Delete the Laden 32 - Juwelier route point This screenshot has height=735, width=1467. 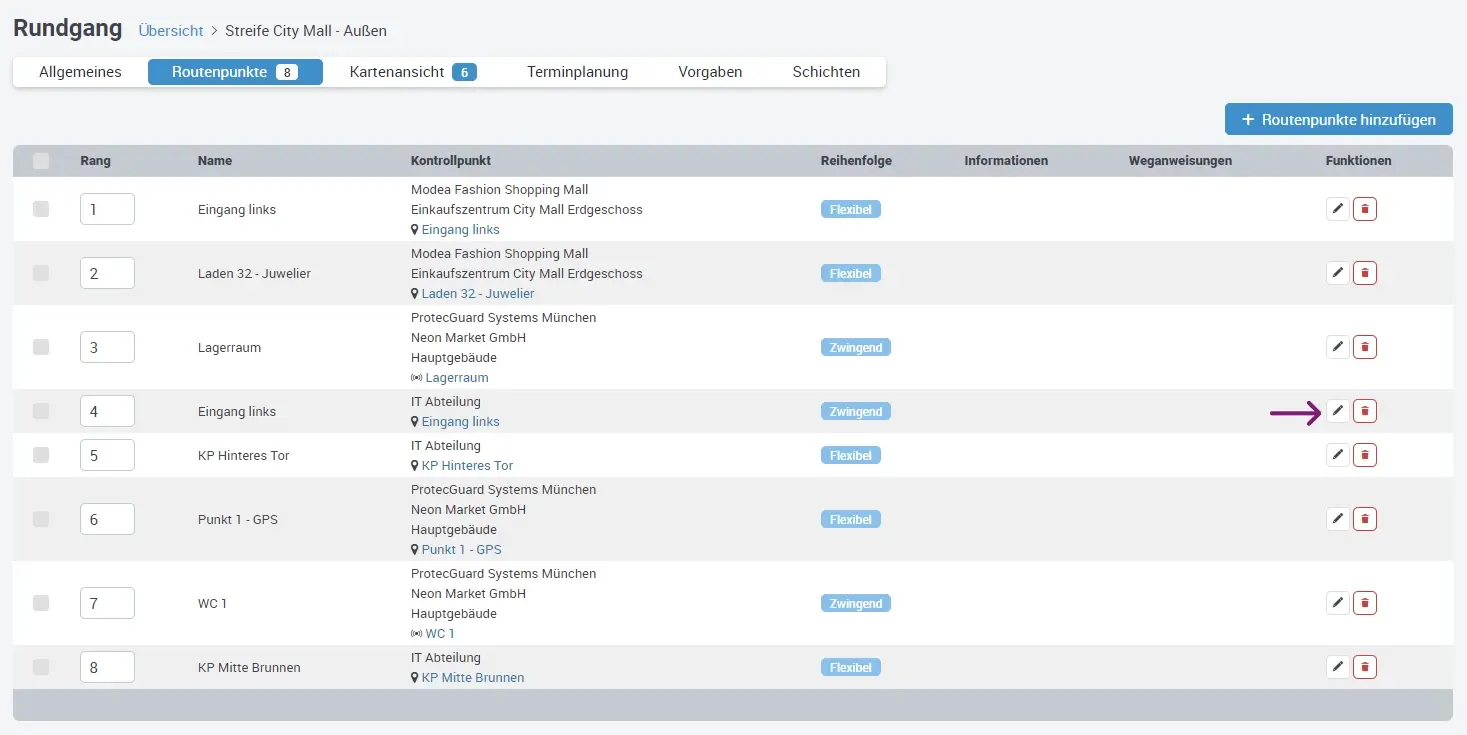1364,273
